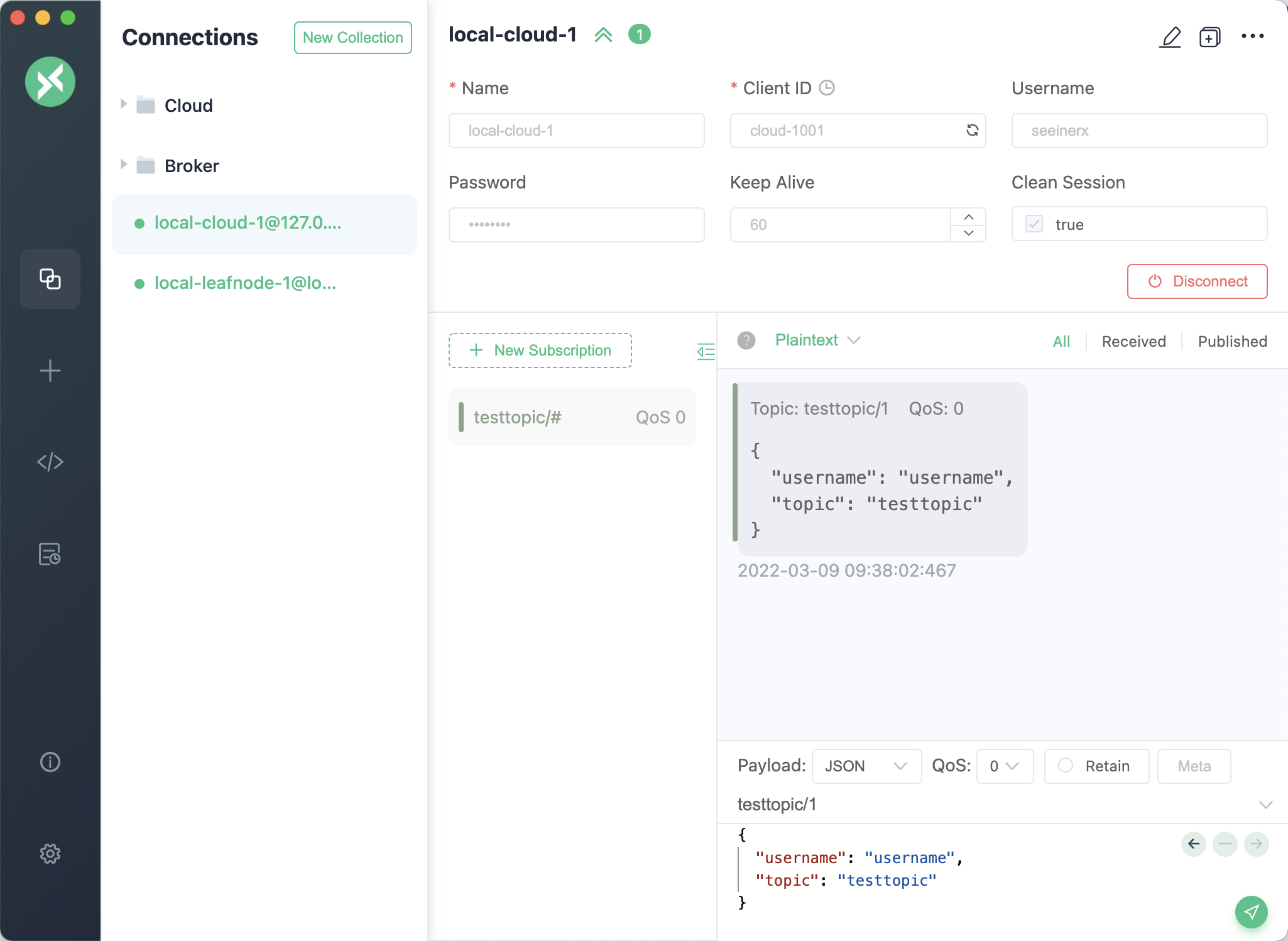The image size is (1288, 941).
Task: Open the settings gear in sidebar
Action: (50, 853)
